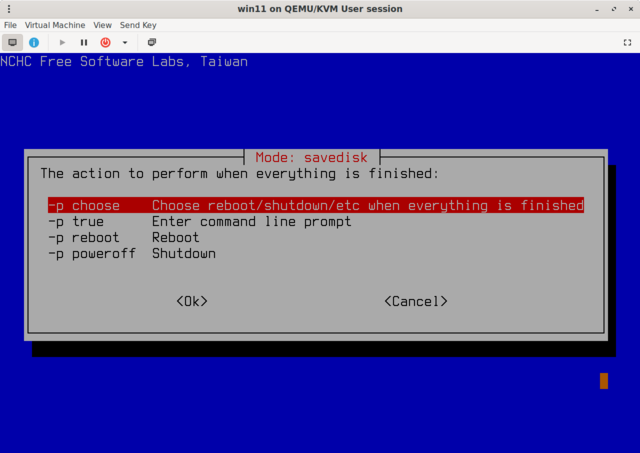Click the <Ok> button
The width and height of the screenshot is (640, 453).
[191, 301]
